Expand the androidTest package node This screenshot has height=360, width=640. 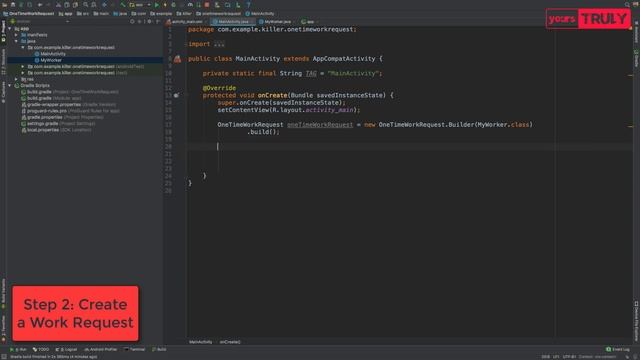[23, 67]
